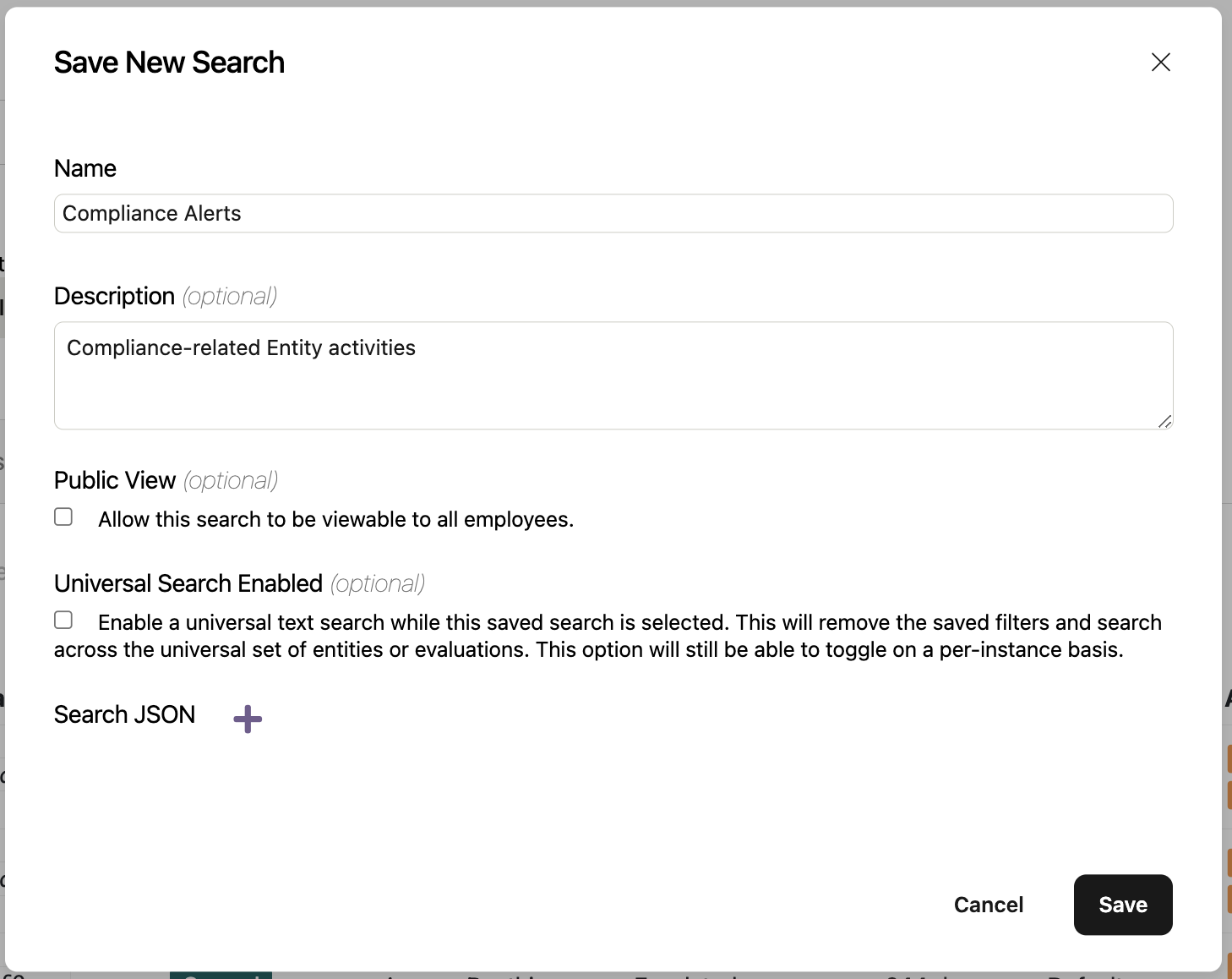Focus the Description text area
The image size is (1232, 979).
(613, 375)
